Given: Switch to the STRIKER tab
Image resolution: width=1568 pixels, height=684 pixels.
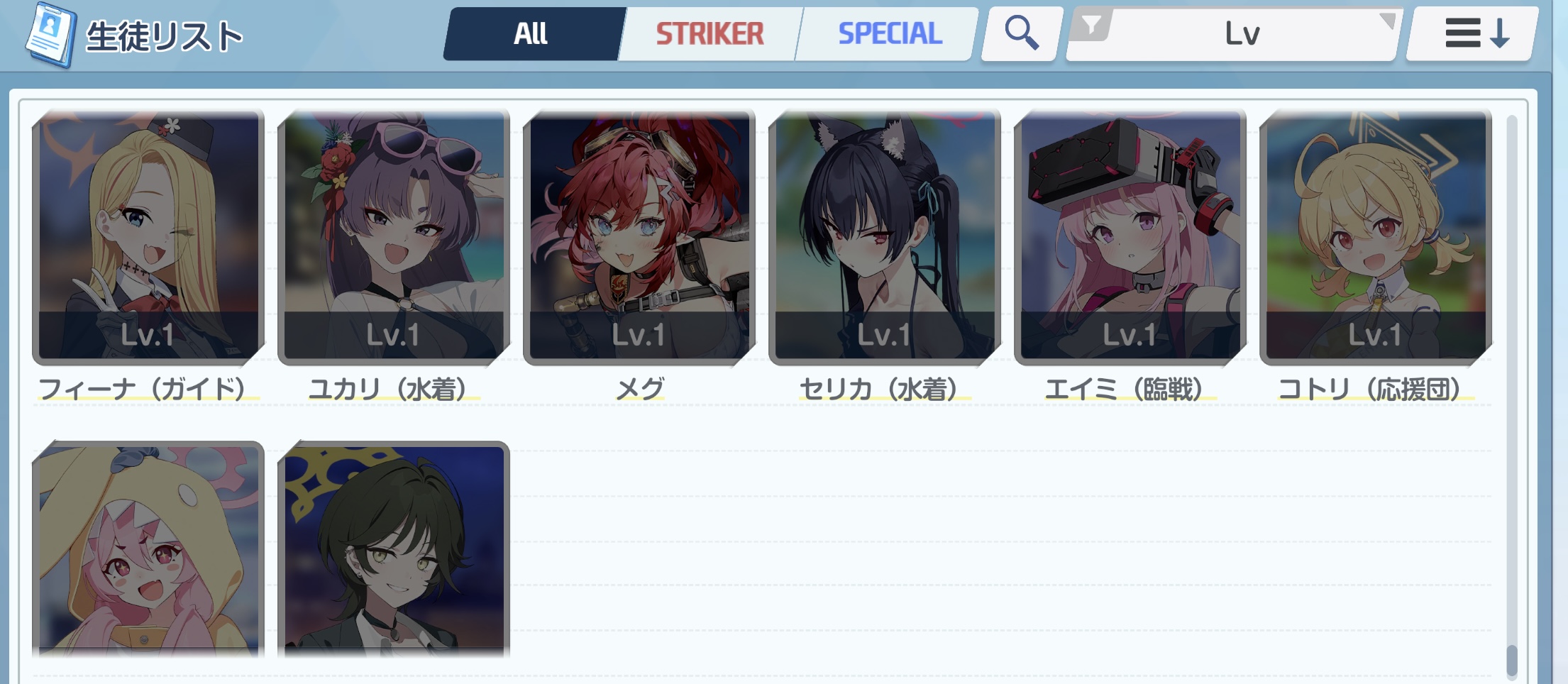Looking at the screenshot, I should tap(710, 33).
